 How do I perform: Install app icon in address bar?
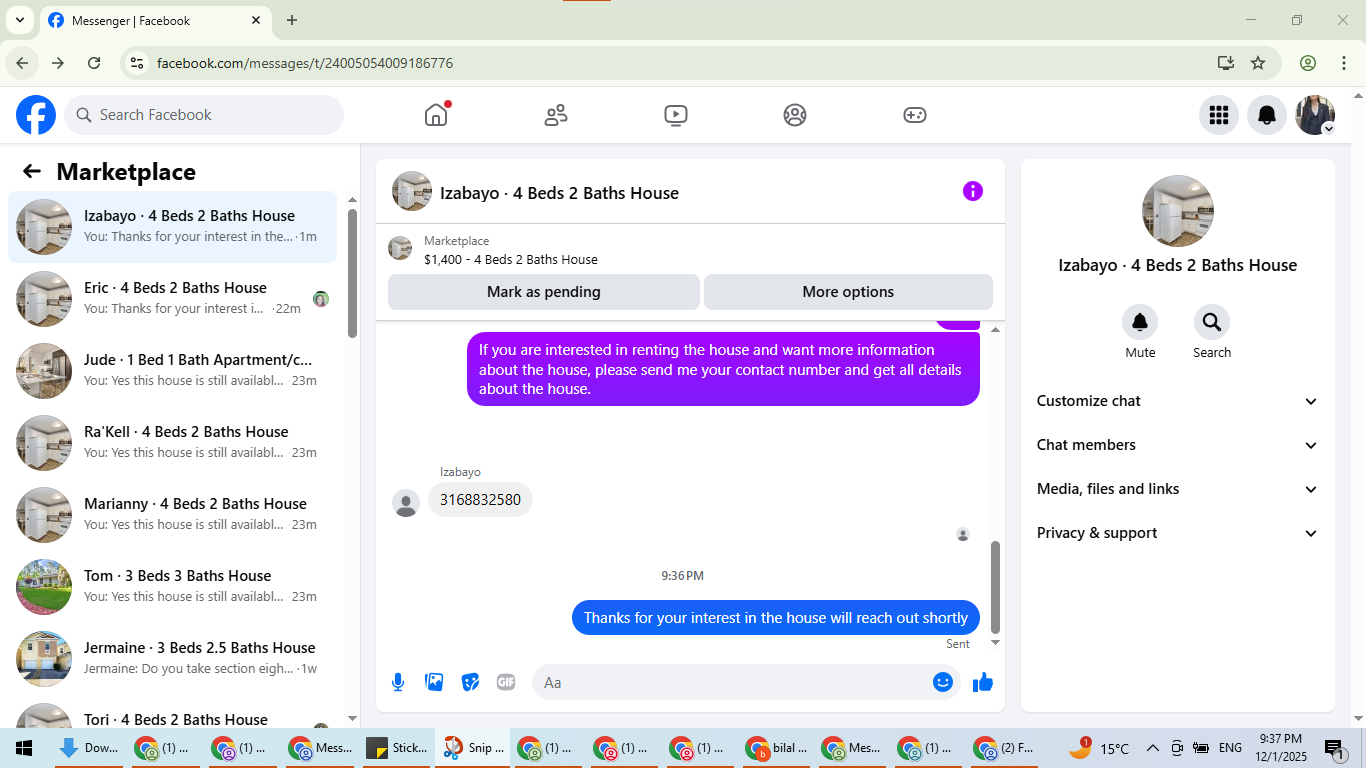point(1226,63)
